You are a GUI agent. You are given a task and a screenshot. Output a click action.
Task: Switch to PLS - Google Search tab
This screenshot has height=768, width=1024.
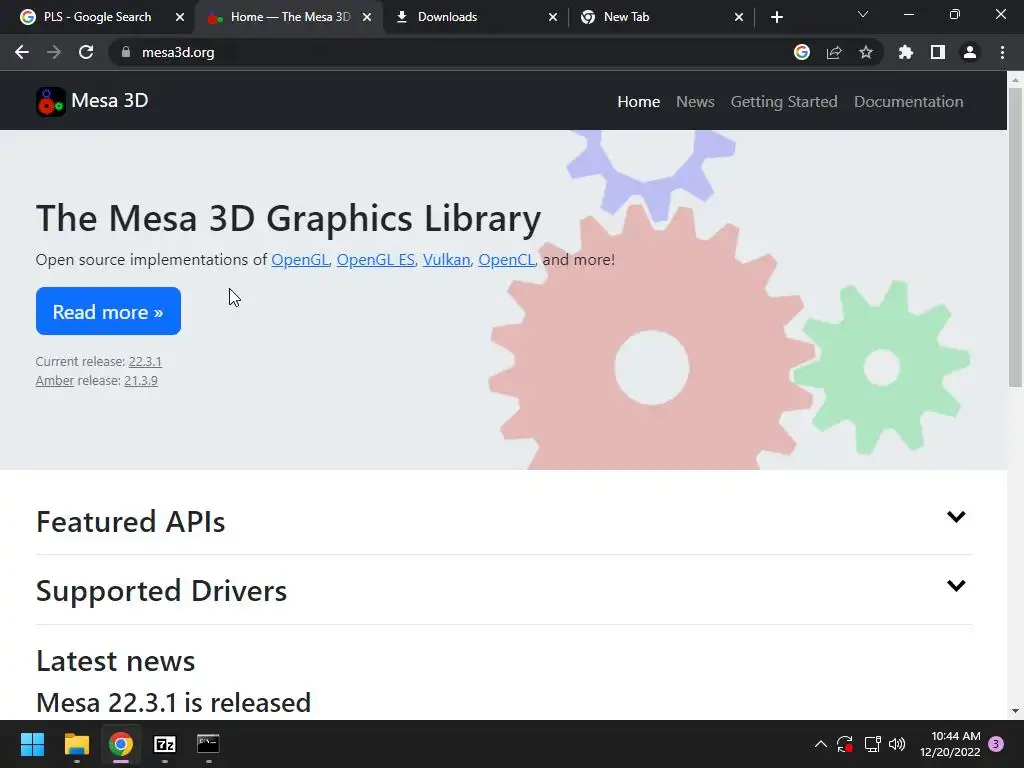[97, 17]
